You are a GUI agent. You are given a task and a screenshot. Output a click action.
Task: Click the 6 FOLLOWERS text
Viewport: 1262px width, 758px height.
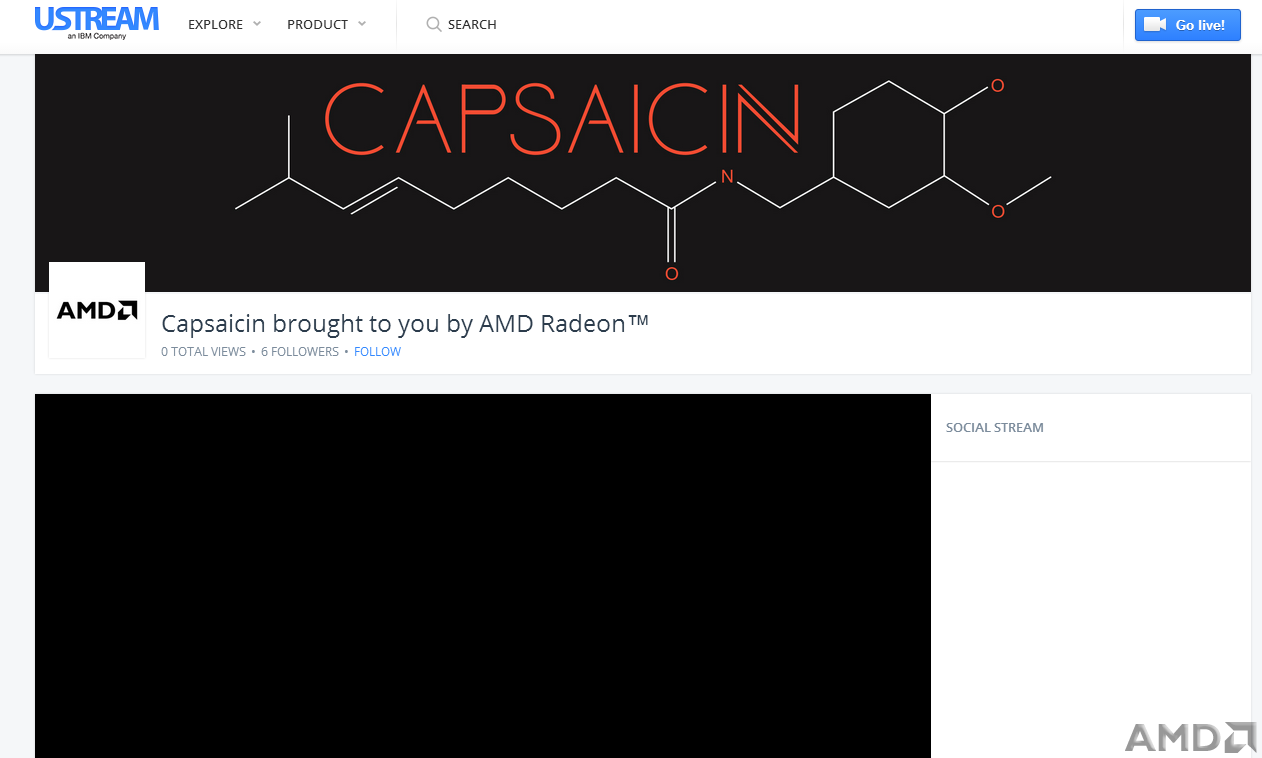[x=300, y=352]
